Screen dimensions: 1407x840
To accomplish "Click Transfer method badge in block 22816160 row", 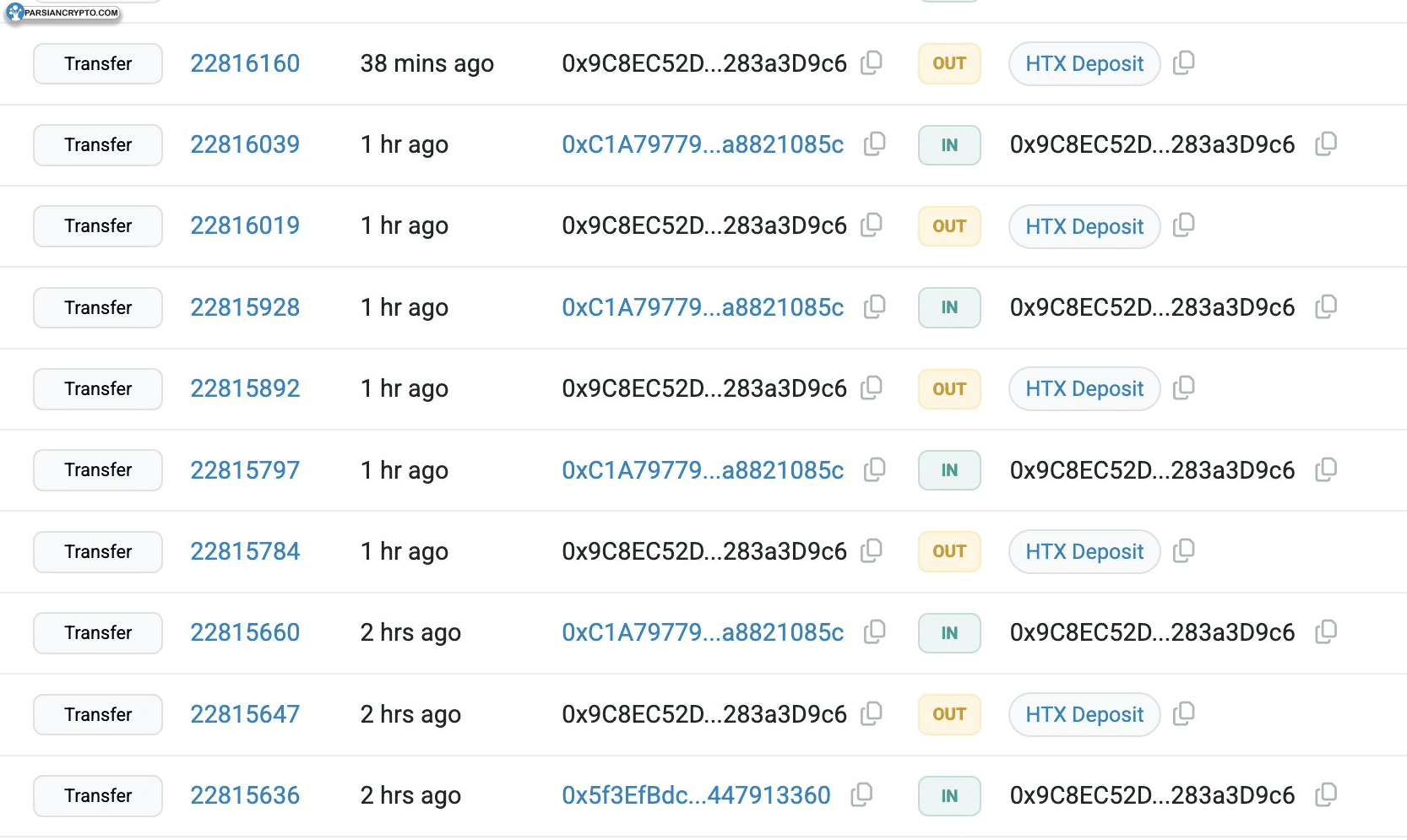I will (98, 63).
